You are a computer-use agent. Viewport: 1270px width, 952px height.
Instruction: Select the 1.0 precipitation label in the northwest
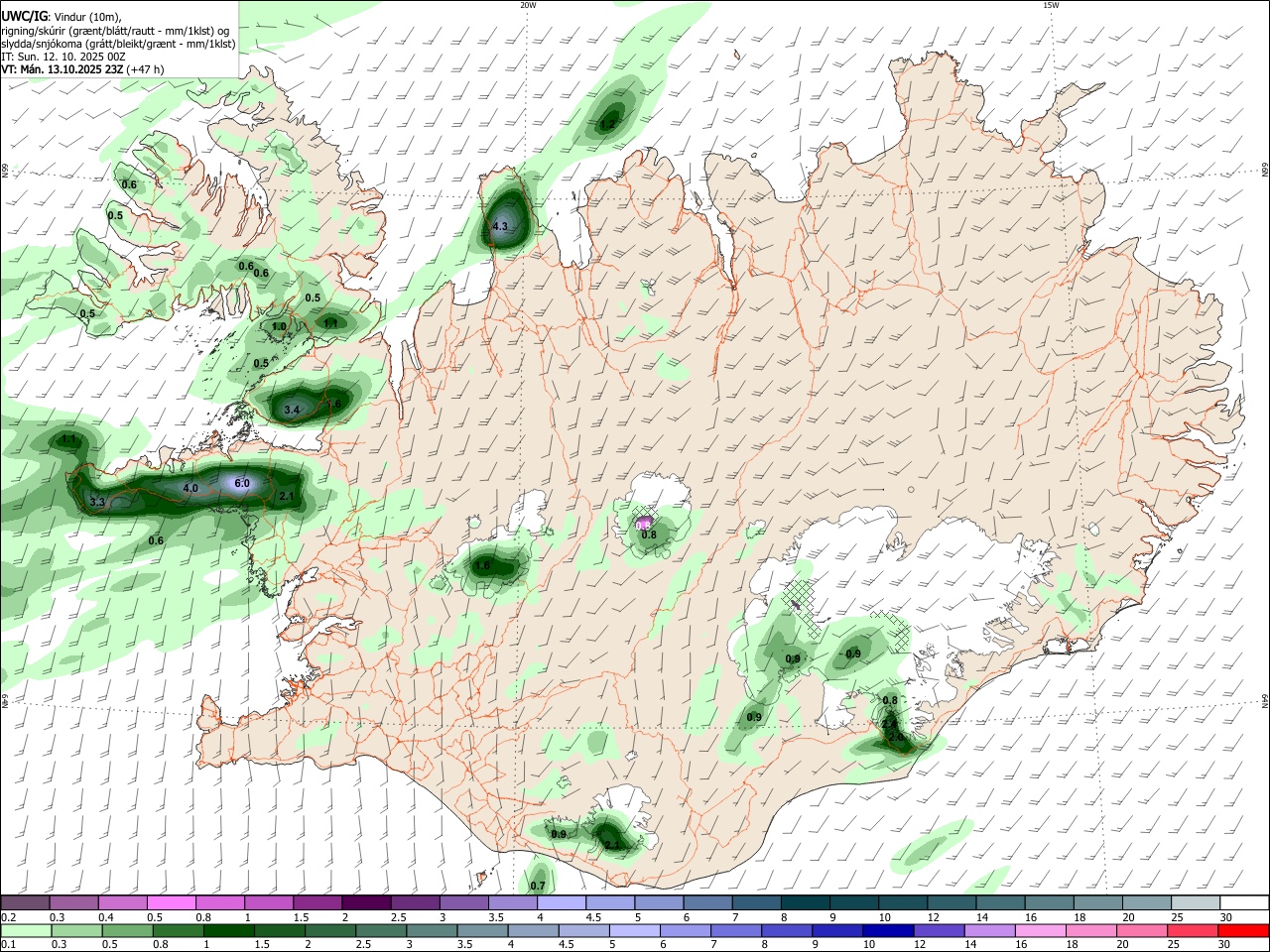coord(279,326)
